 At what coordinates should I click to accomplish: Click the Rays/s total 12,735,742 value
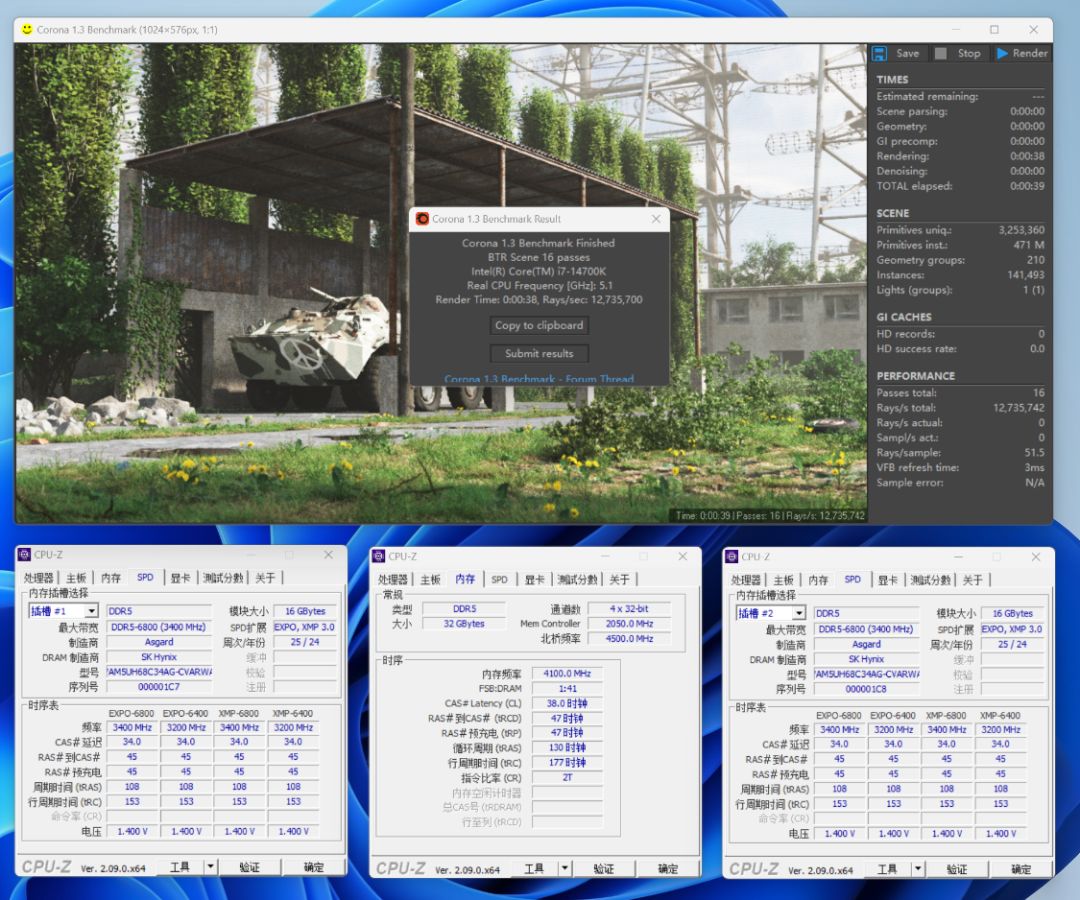[1018, 408]
